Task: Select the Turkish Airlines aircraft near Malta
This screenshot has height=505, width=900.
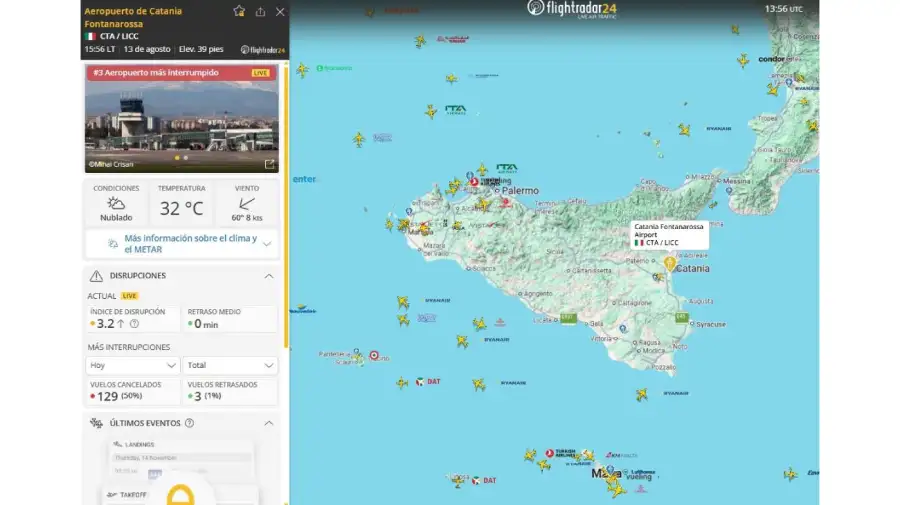Action: 530,456
